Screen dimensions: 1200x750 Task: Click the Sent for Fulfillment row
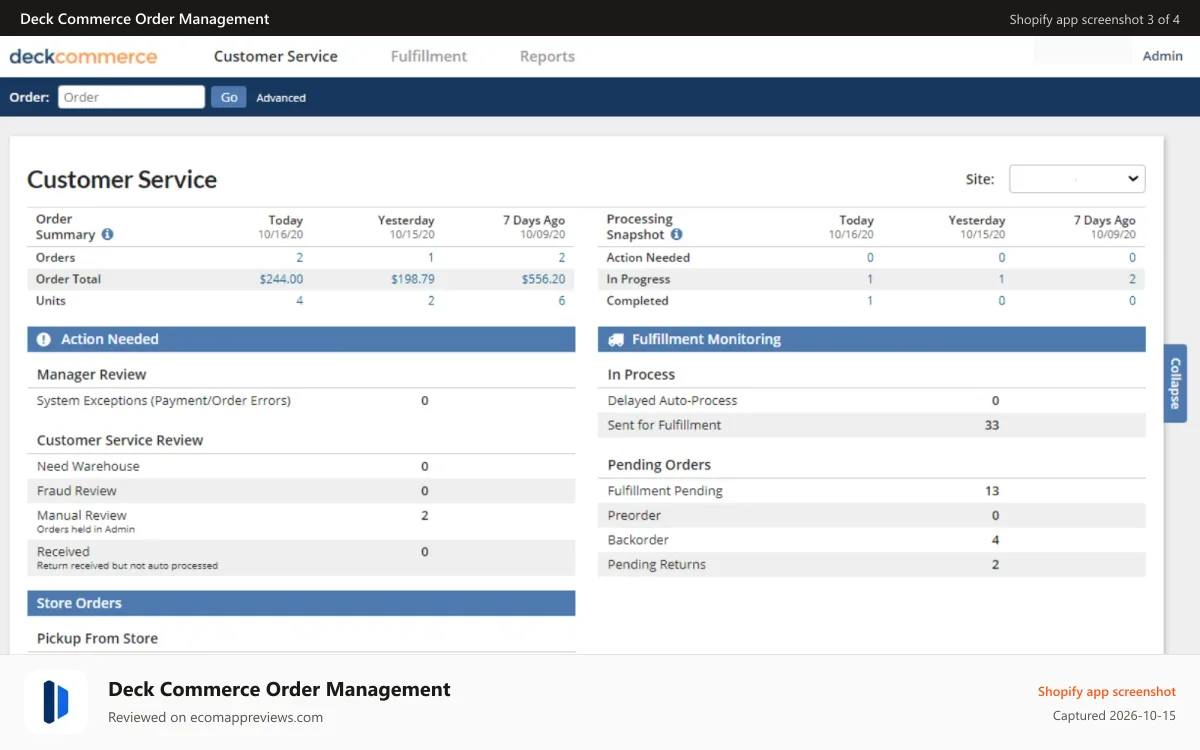(872, 425)
